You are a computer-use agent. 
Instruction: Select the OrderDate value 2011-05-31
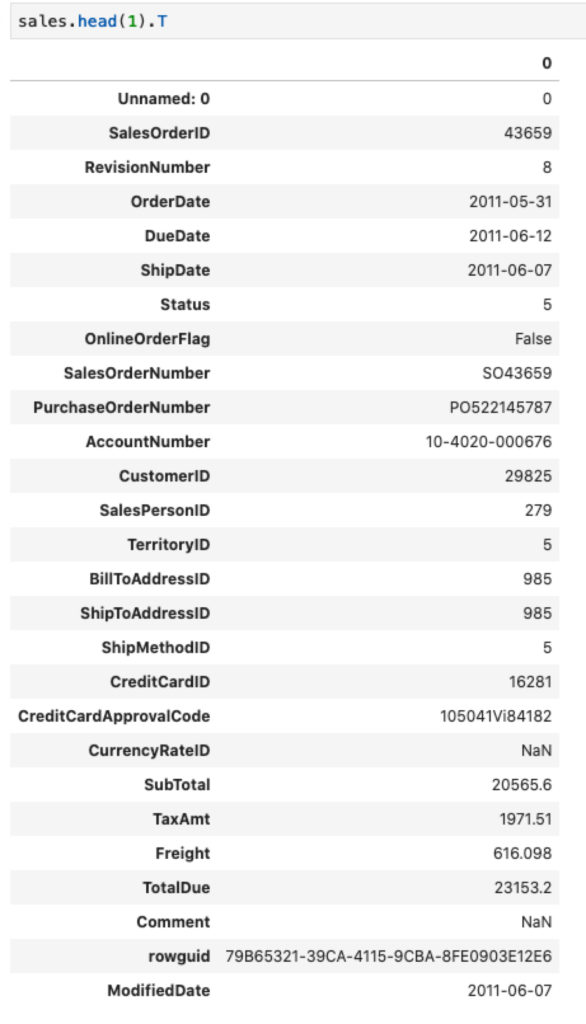click(x=510, y=201)
